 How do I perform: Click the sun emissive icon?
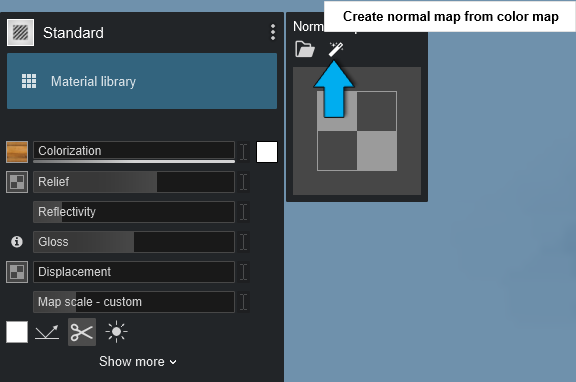tap(116, 332)
